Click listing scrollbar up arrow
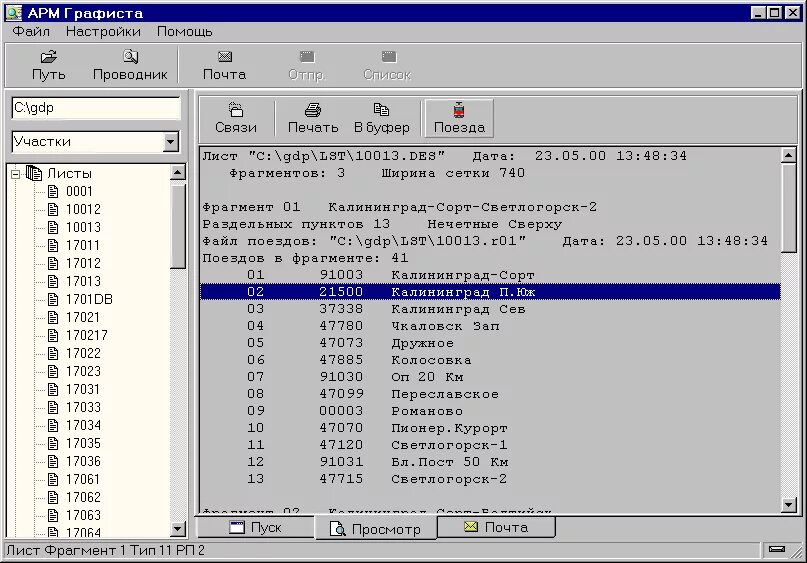The height and width of the screenshot is (563, 807). click(788, 155)
